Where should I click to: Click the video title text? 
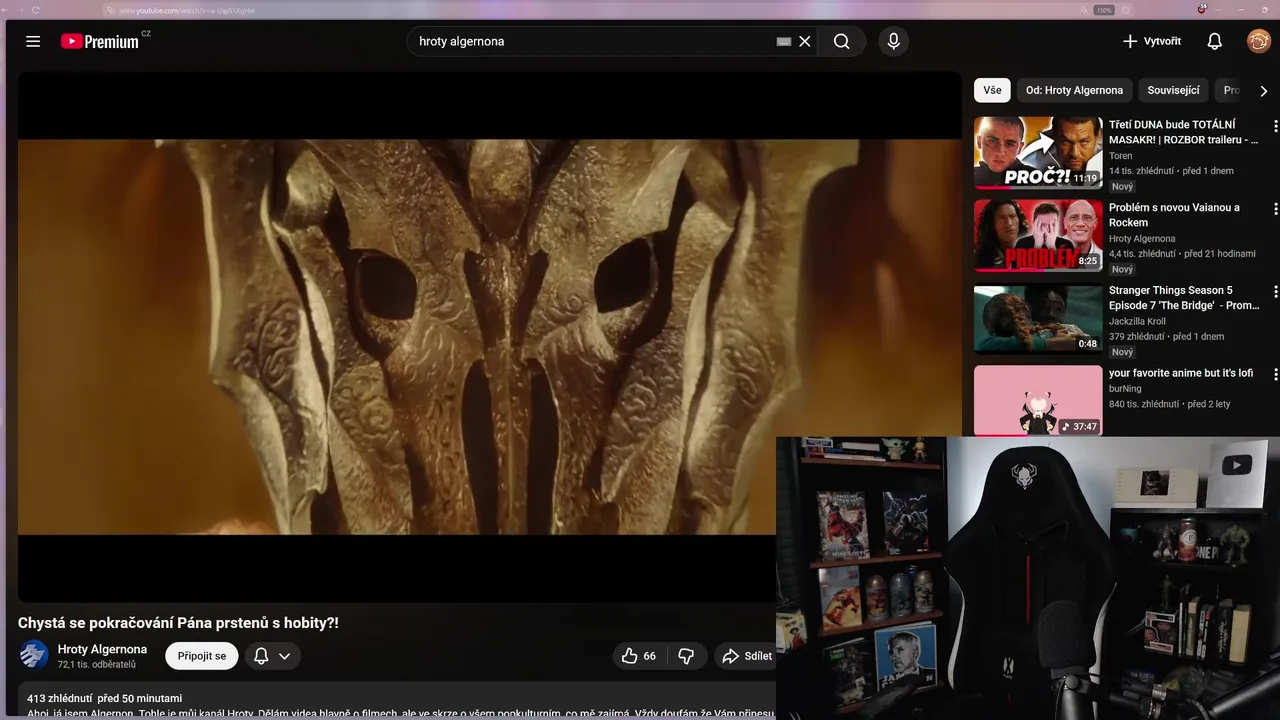click(x=178, y=623)
